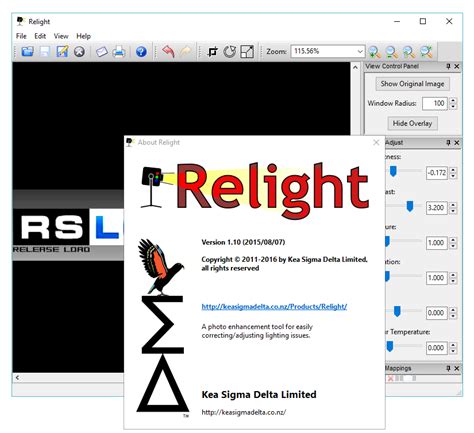This screenshot has height=433, width=474.
Task: Click the horizontal scrollbar left arrow
Action: 17,378
